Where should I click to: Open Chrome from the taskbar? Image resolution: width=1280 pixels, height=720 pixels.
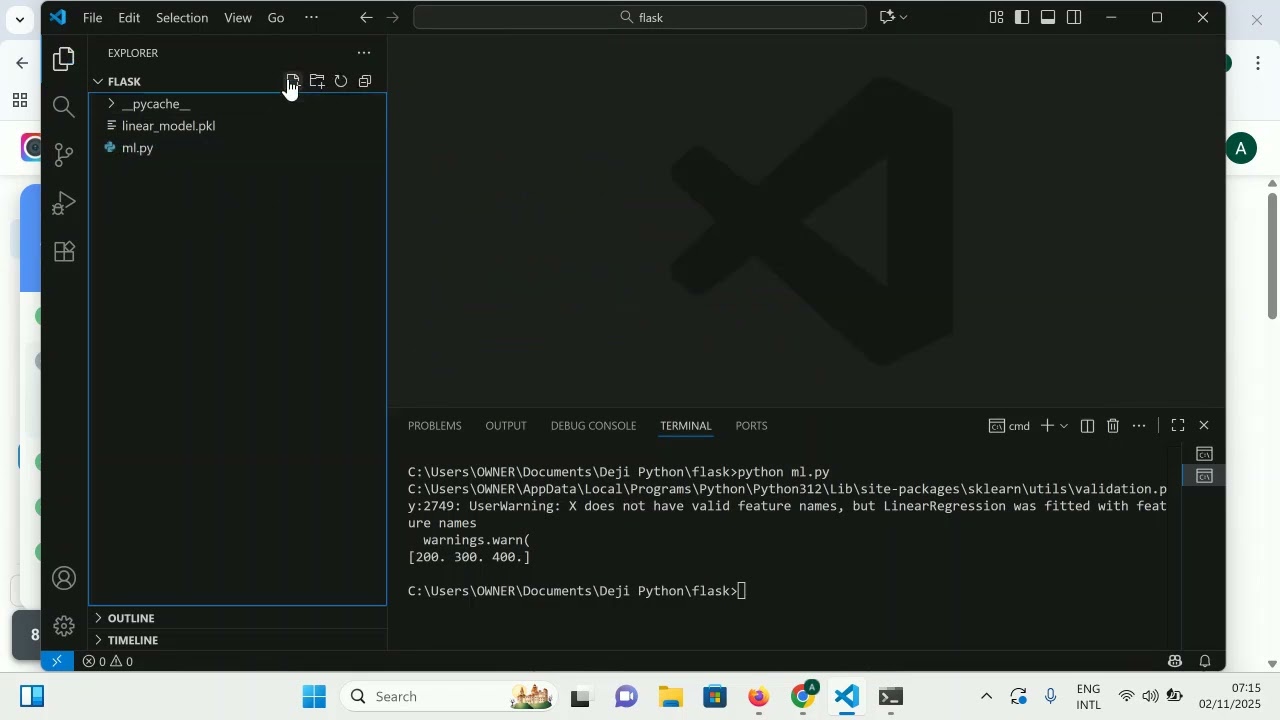804,696
